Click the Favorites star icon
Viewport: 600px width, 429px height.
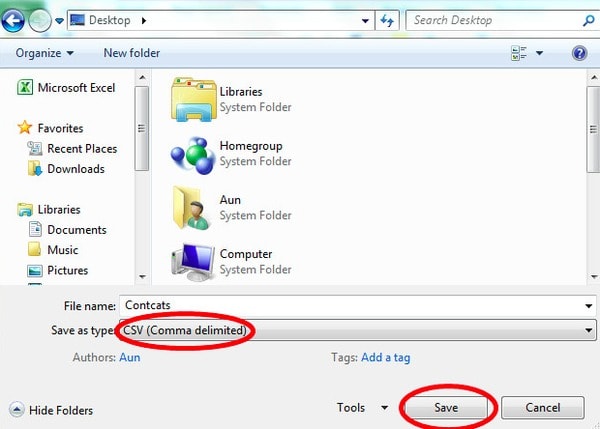tap(25, 127)
